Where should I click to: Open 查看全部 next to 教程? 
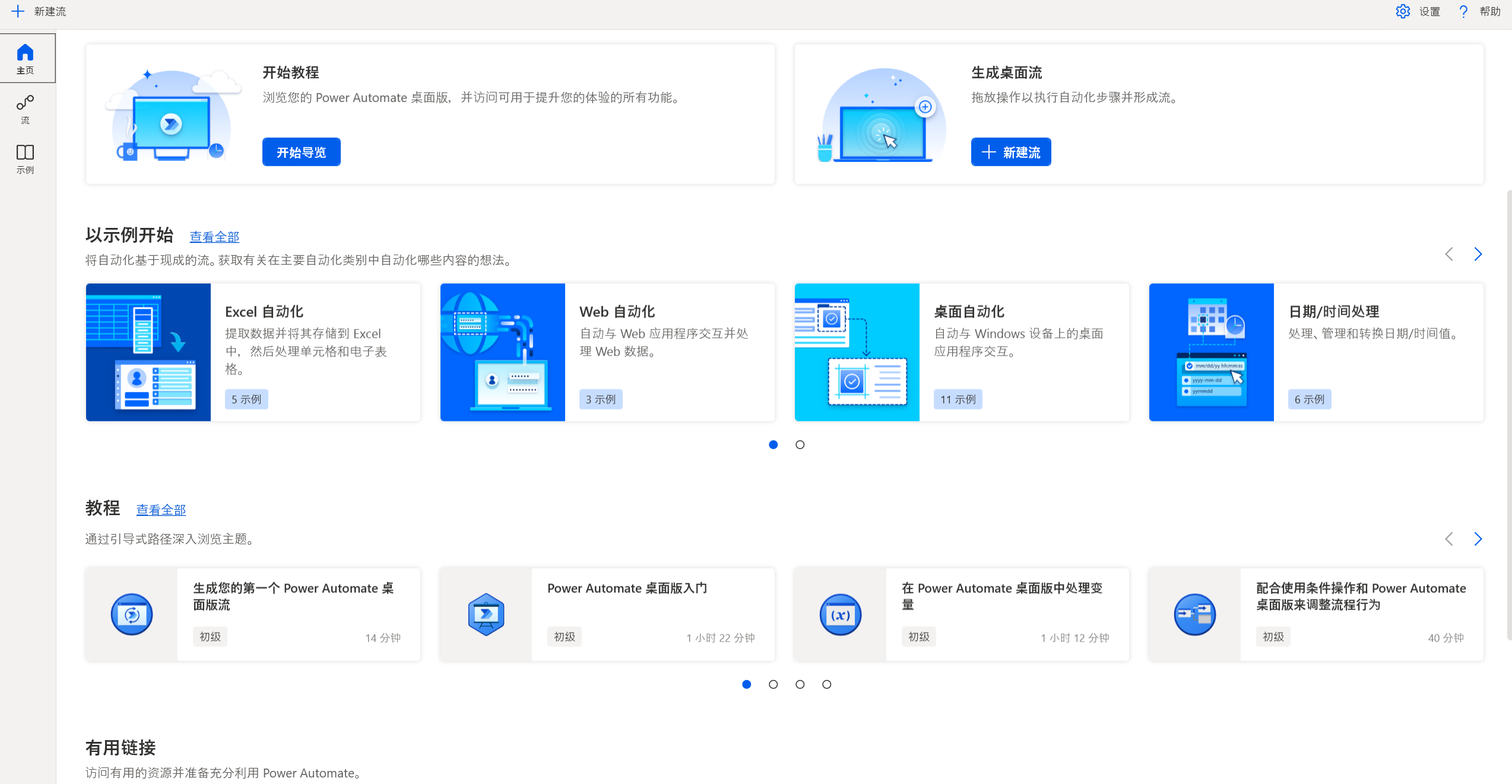(x=161, y=509)
